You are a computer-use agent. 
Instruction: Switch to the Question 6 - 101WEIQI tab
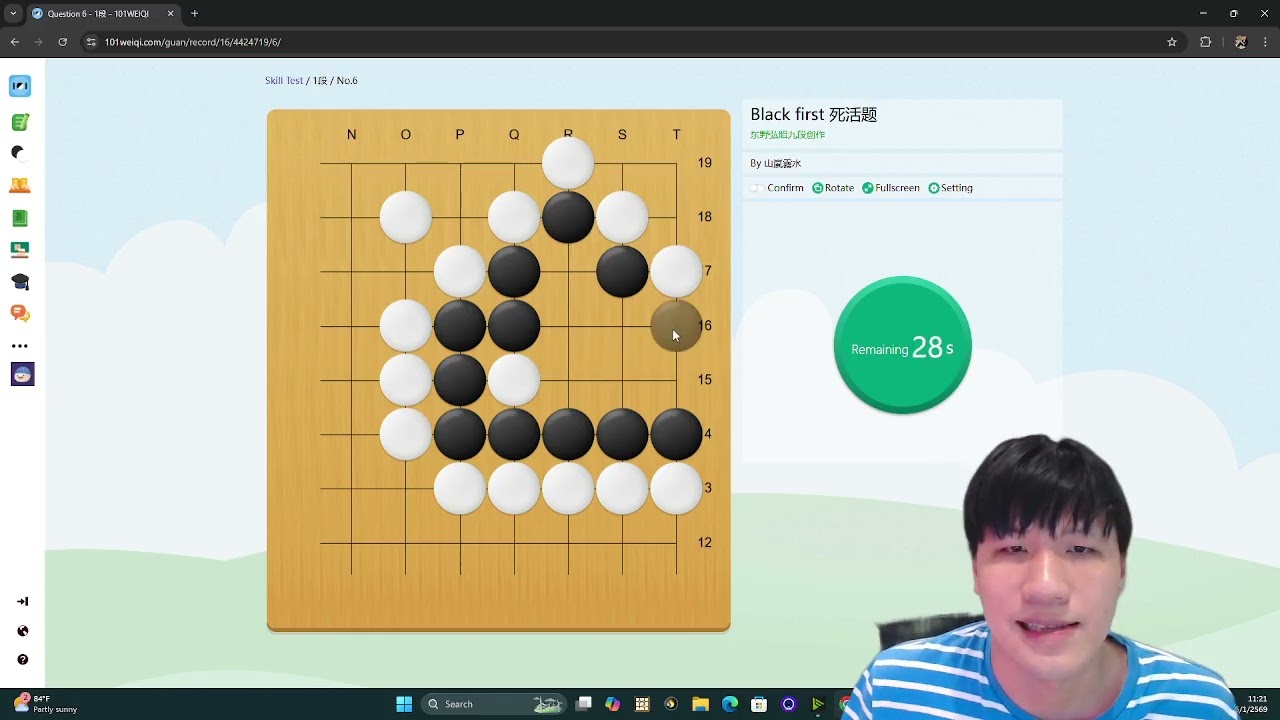click(102, 14)
